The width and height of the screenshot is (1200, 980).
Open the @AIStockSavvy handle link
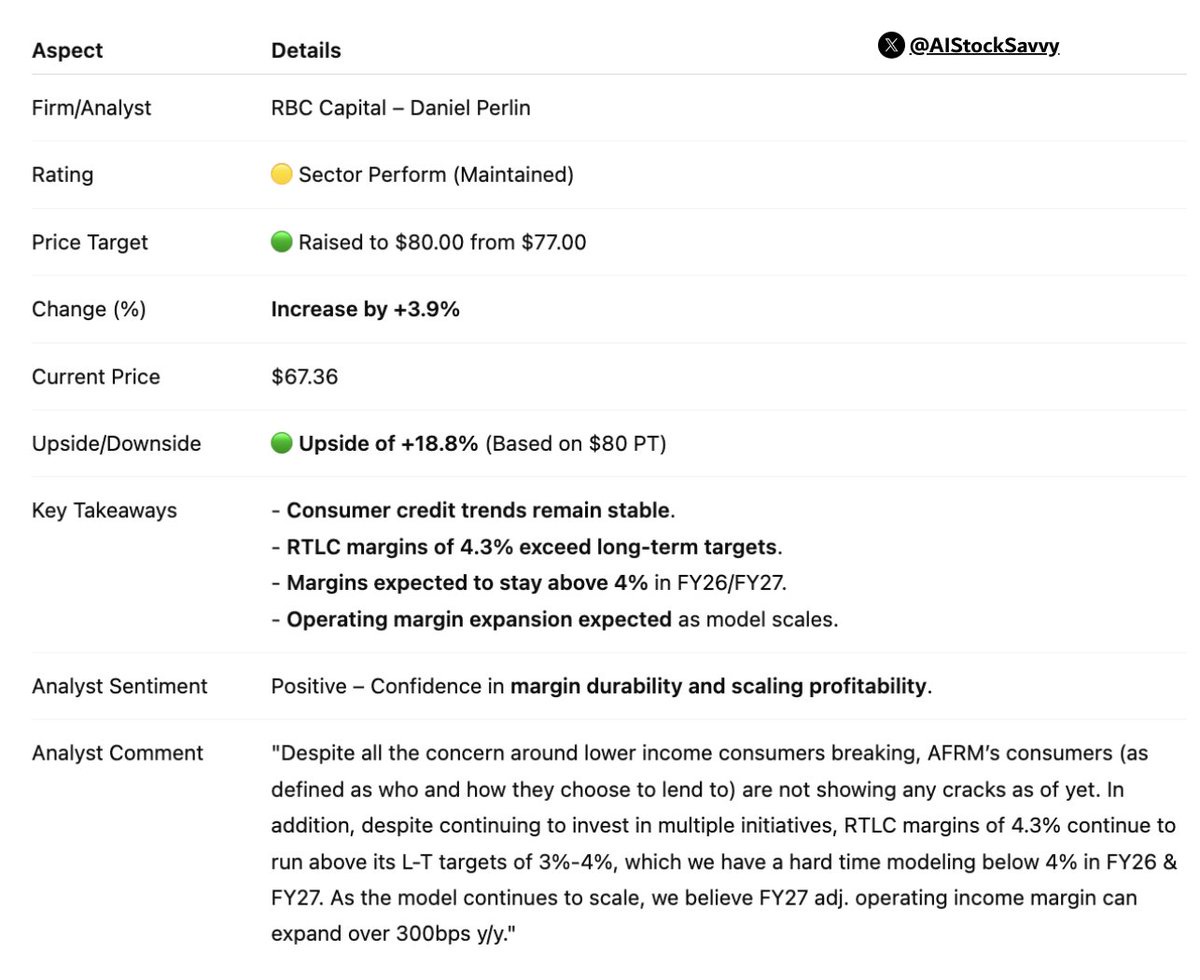[984, 46]
